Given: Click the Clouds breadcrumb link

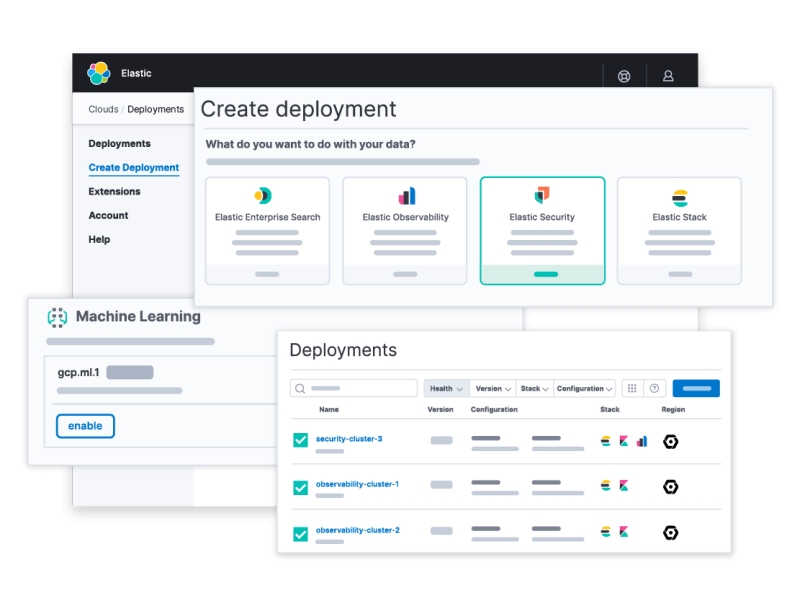Looking at the screenshot, I should [x=103, y=109].
